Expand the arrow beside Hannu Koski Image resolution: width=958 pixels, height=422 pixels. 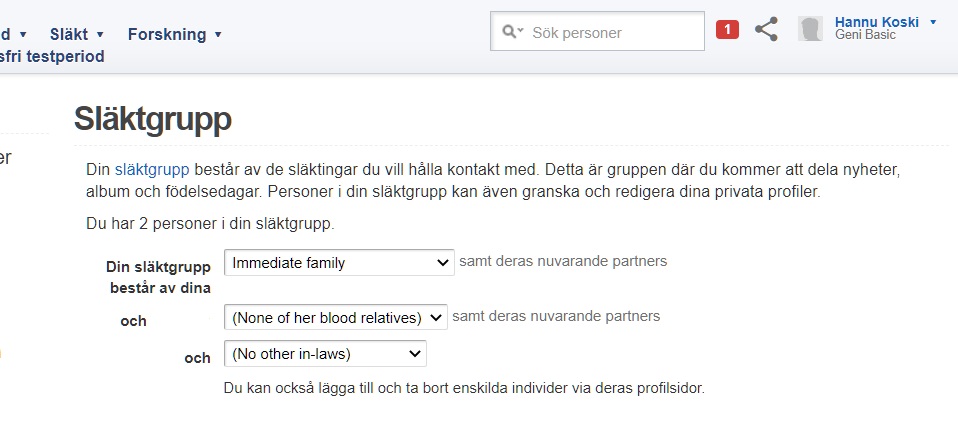933,22
